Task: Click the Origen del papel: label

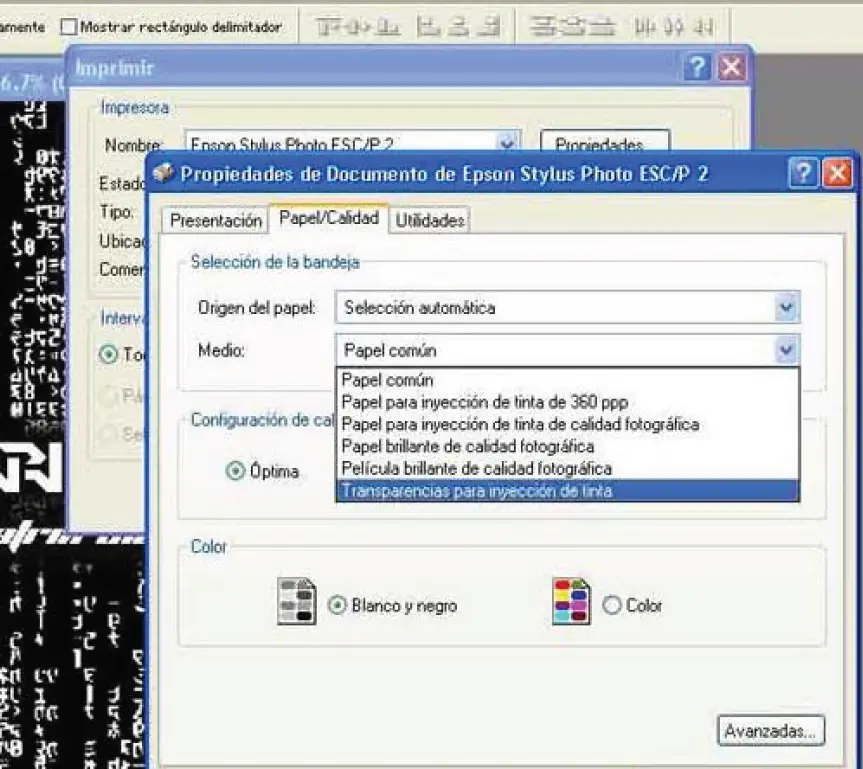Action: click(x=257, y=308)
